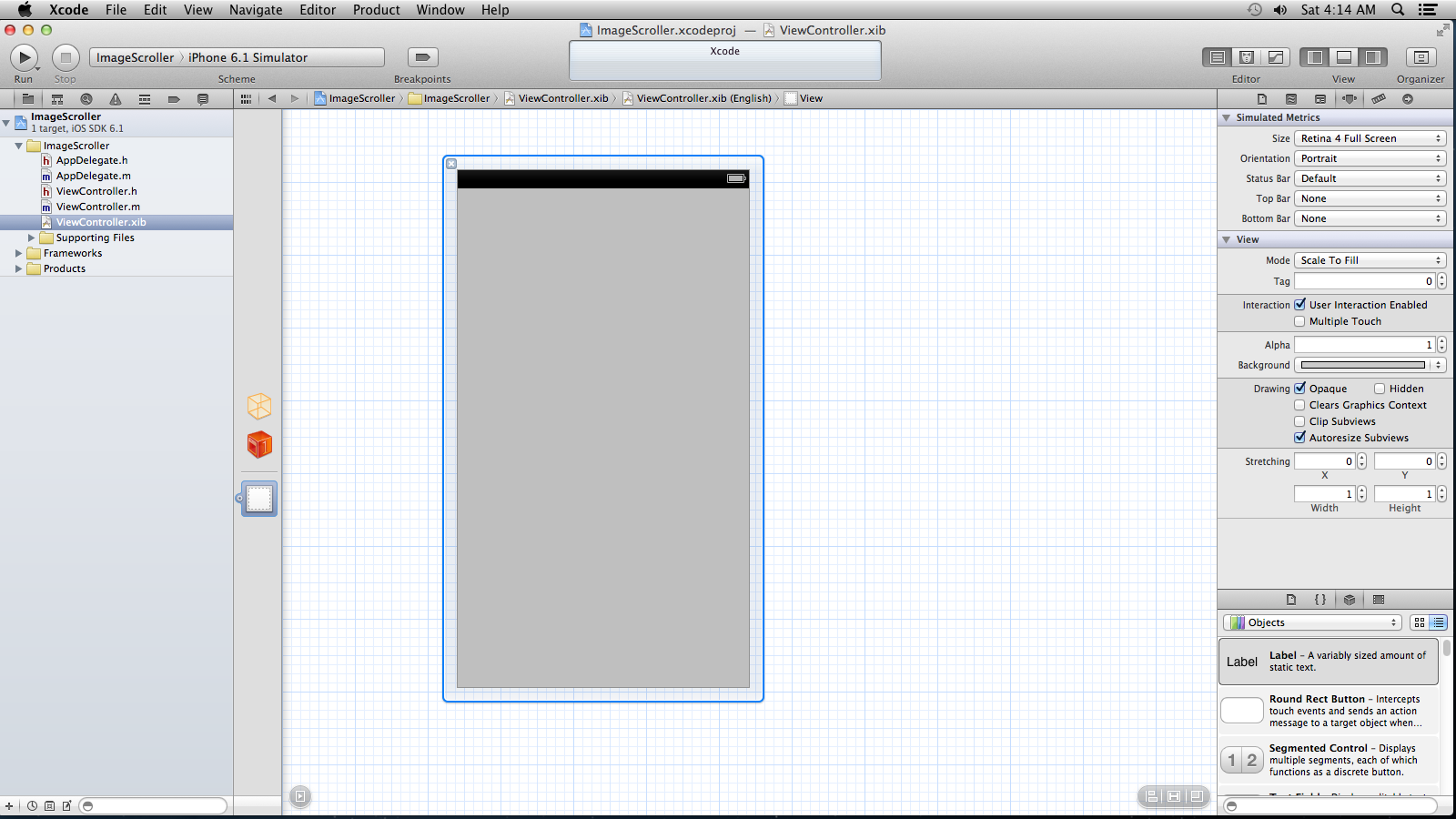Screen dimensions: 1456x819
Task: Hide the Navigator pane
Action: (x=1315, y=57)
